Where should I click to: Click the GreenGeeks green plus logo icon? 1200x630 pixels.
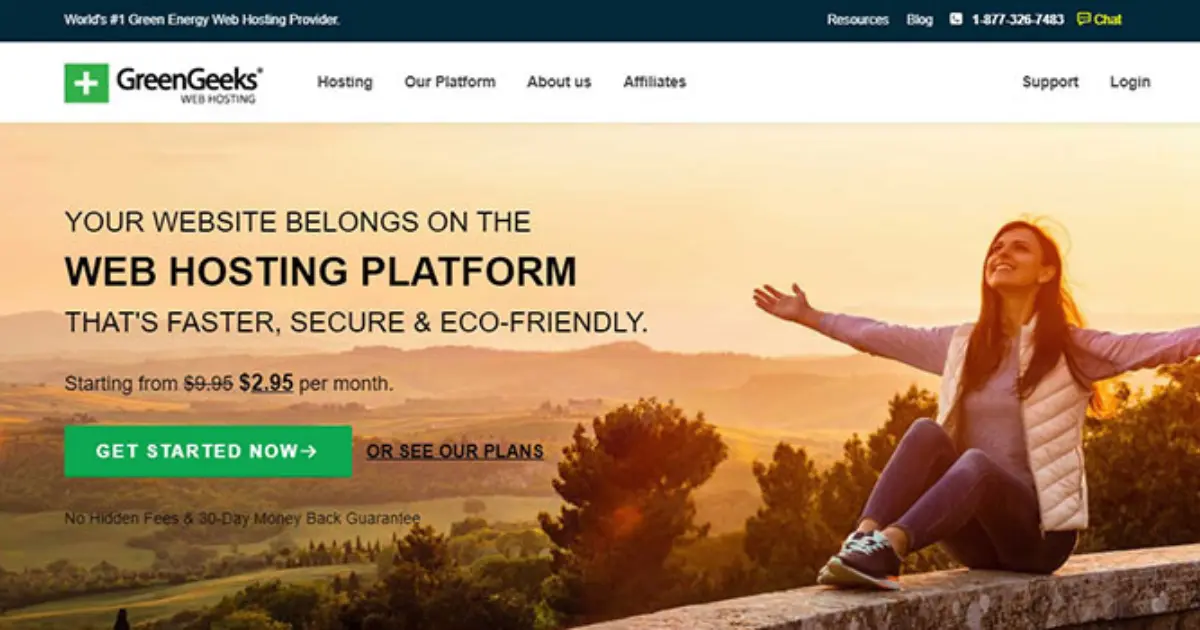pos(86,83)
